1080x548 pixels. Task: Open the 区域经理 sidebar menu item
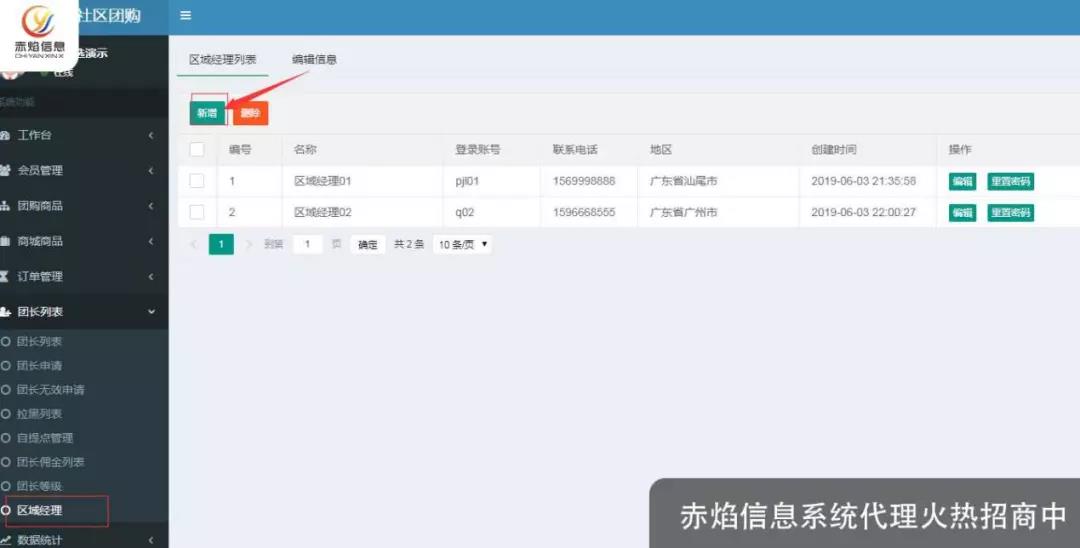[x=39, y=511]
